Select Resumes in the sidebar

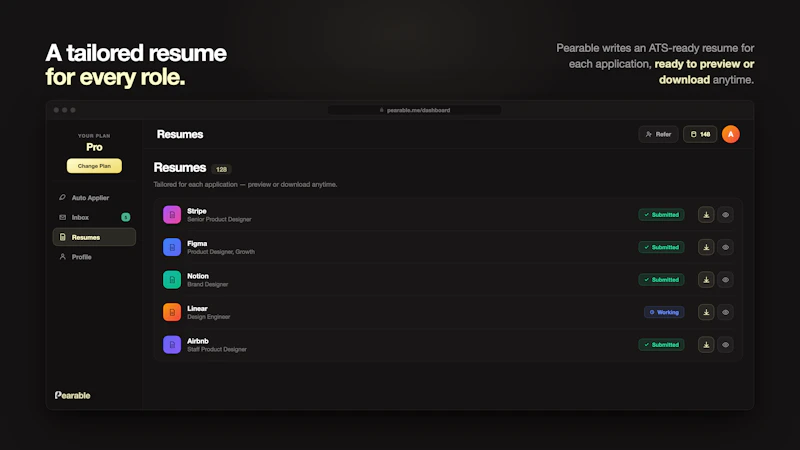click(x=94, y=237)
